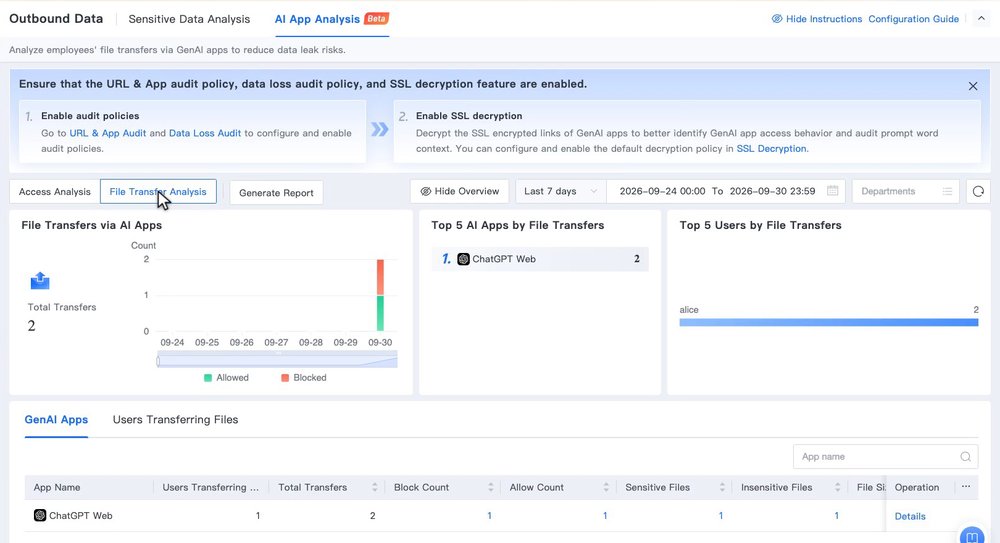Close the instructions banner with X
The image size is (1000, 543).
[973, 86]
